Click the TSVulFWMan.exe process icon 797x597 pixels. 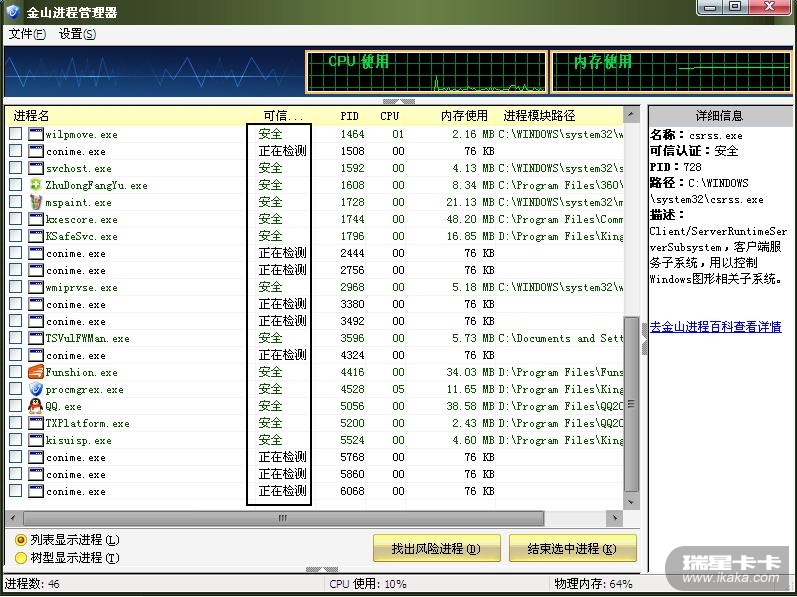(x=36, y=338)
